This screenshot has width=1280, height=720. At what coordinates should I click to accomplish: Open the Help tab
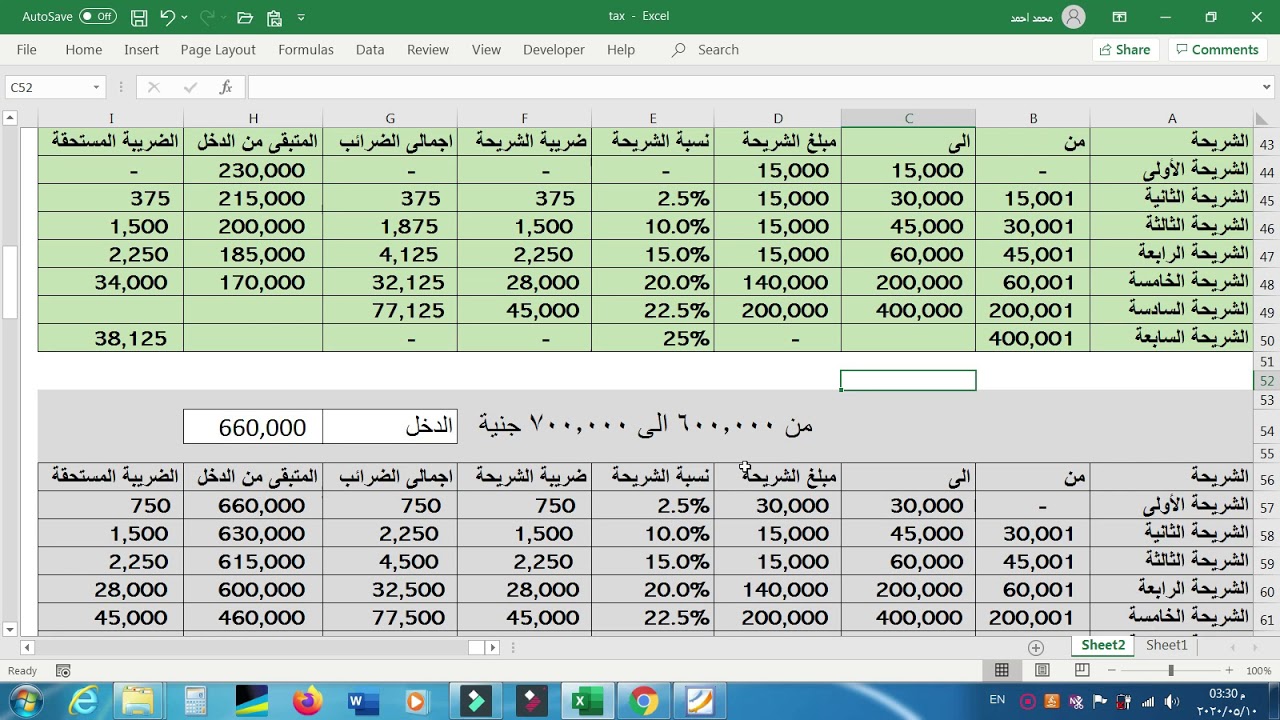tap(621, 49)
